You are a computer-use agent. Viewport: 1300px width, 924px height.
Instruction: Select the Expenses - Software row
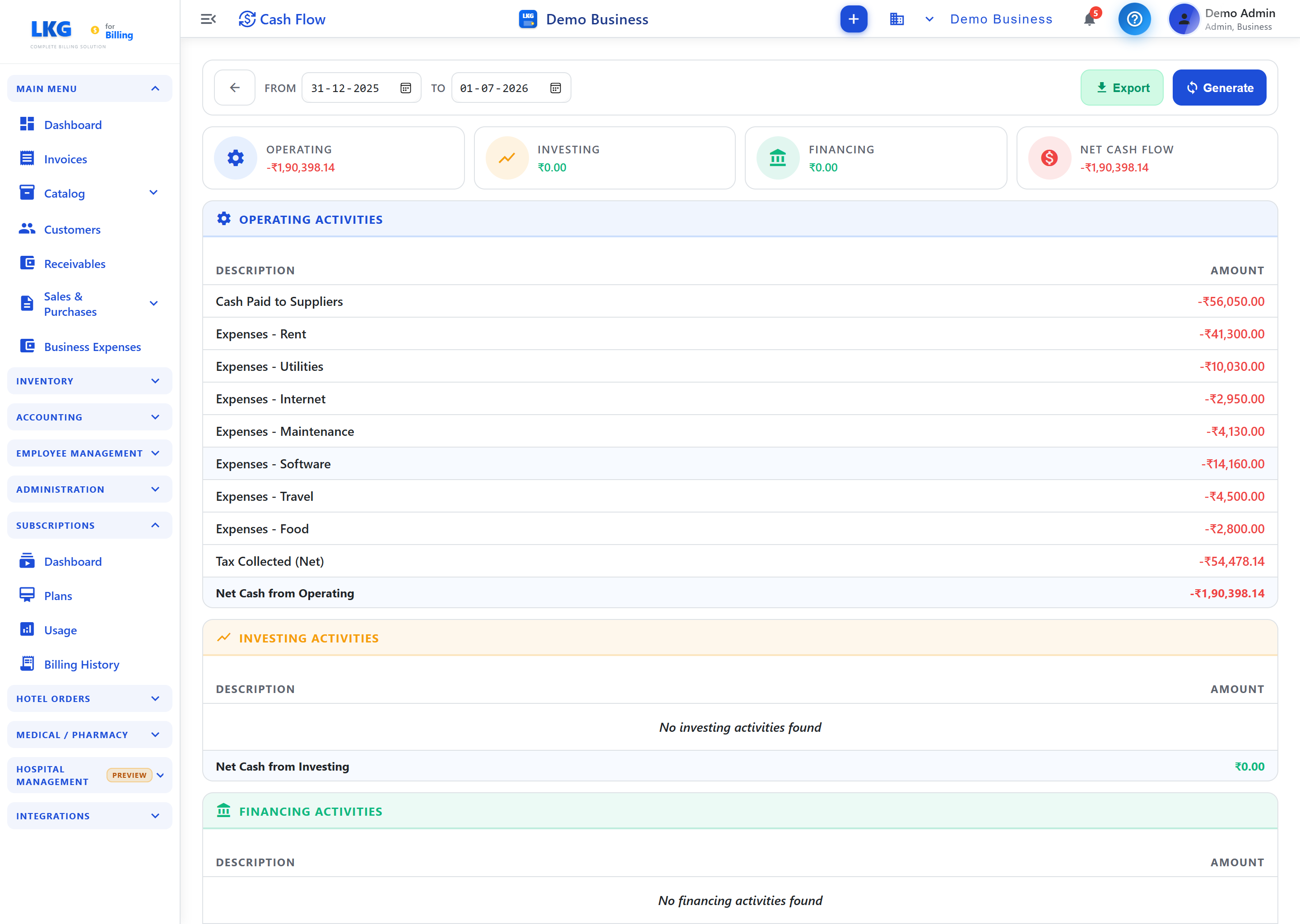pos(740,464)
